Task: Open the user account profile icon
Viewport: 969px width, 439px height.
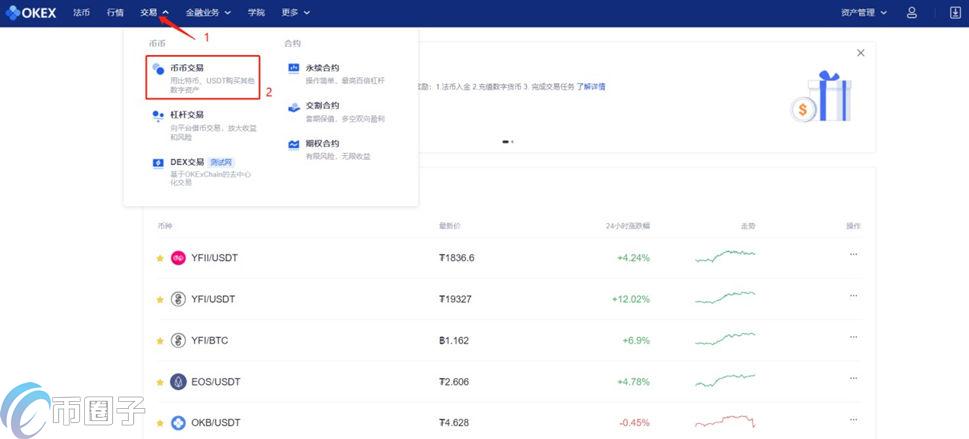Action: tap(912, 12)
